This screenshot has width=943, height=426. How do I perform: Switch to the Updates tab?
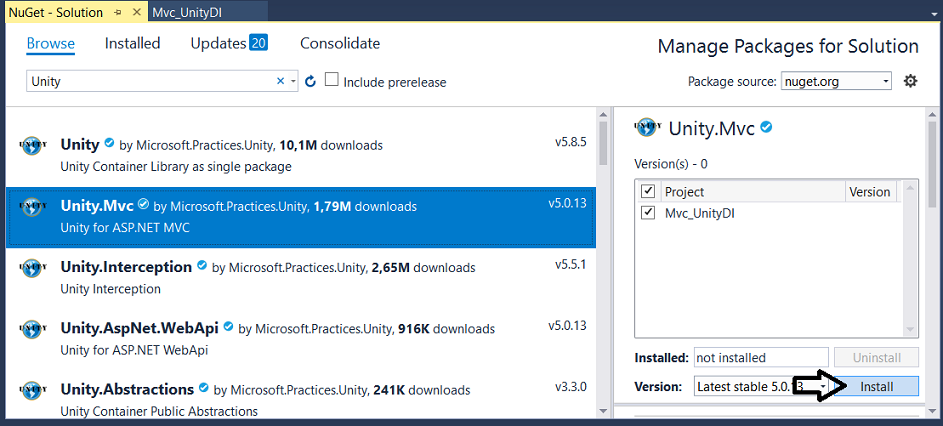(x=218, y=43)
